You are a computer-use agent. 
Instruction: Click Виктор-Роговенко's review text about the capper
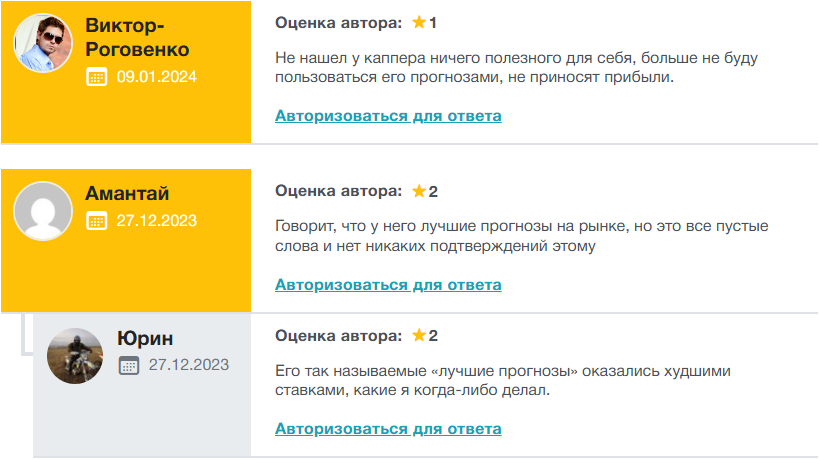pyautogui.click(x=515, y=68)
